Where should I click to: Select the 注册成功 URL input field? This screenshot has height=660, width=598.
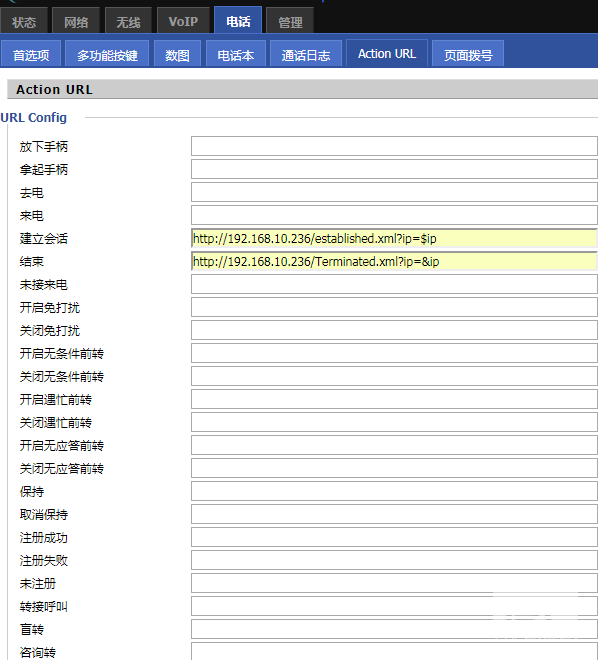(394, 537)
